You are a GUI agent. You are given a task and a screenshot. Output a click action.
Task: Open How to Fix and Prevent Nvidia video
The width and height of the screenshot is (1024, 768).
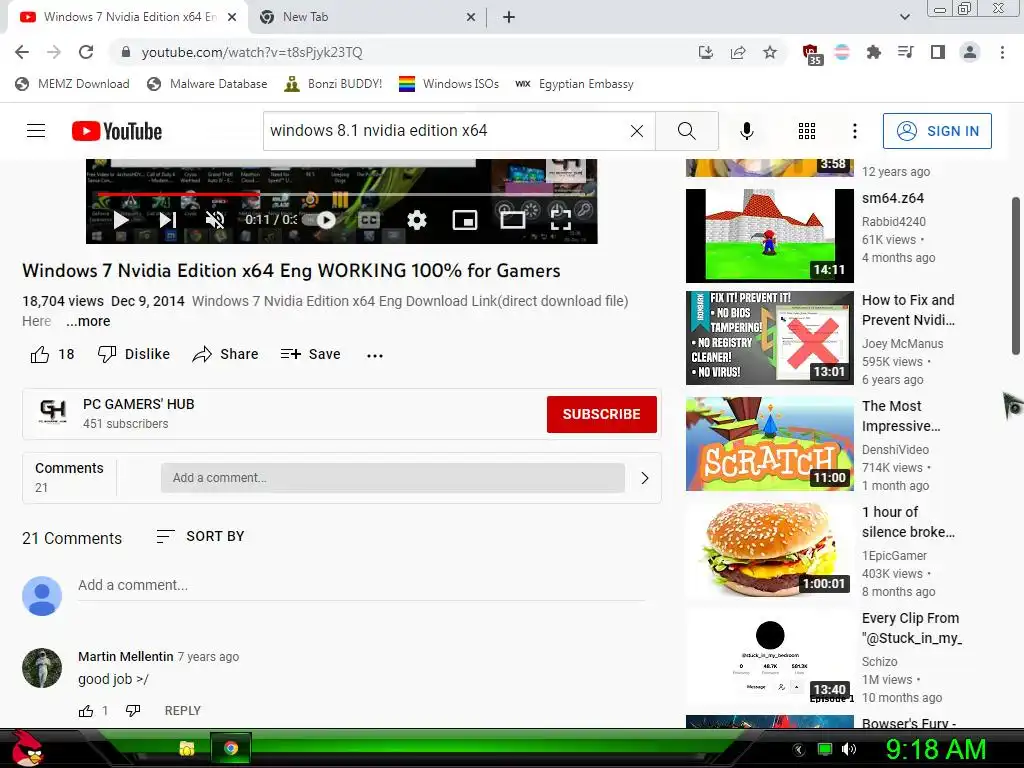pyautogui.click(x=769, y=338)
